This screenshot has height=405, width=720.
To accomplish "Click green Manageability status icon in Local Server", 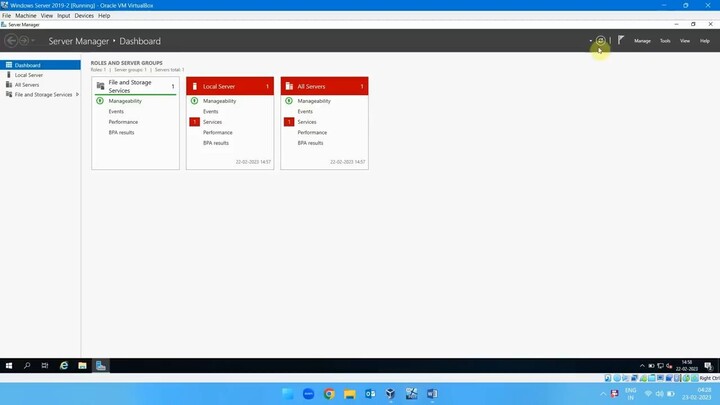I will coord(194,101).
